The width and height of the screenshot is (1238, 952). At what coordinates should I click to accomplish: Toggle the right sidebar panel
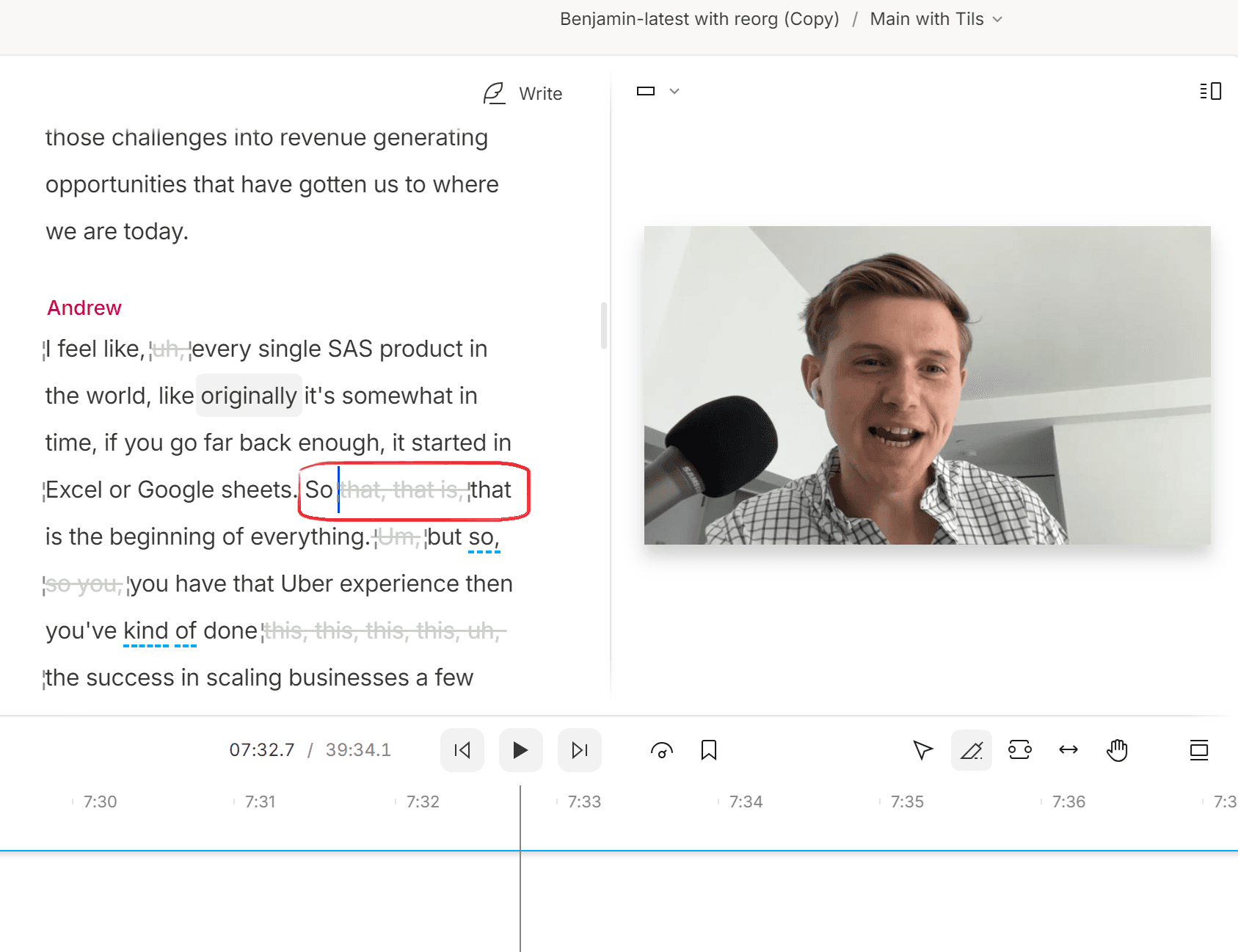click(x=1210, y=91)
